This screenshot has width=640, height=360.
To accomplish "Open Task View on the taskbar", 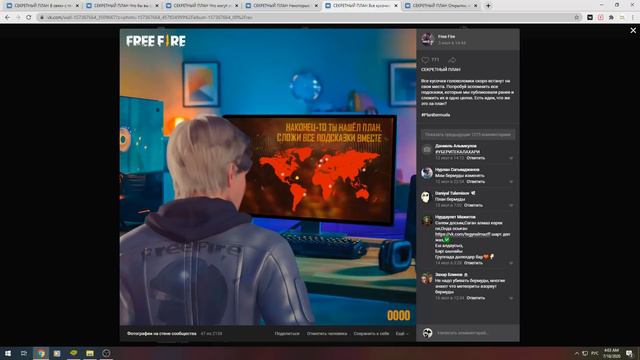I will 24,353.
